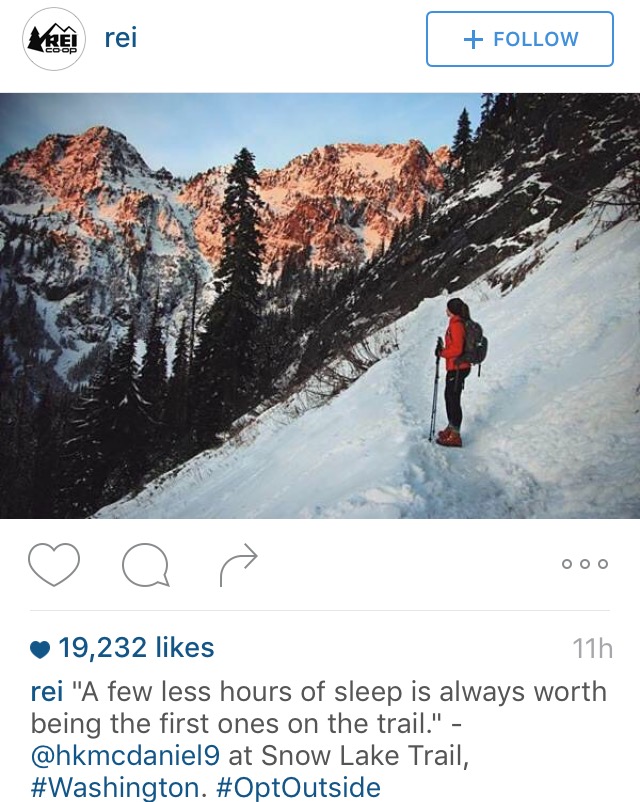Image resolution: width=640 pixels, height=802 pixels.
Task: Tap rei username in the caption
Action: 47,692
